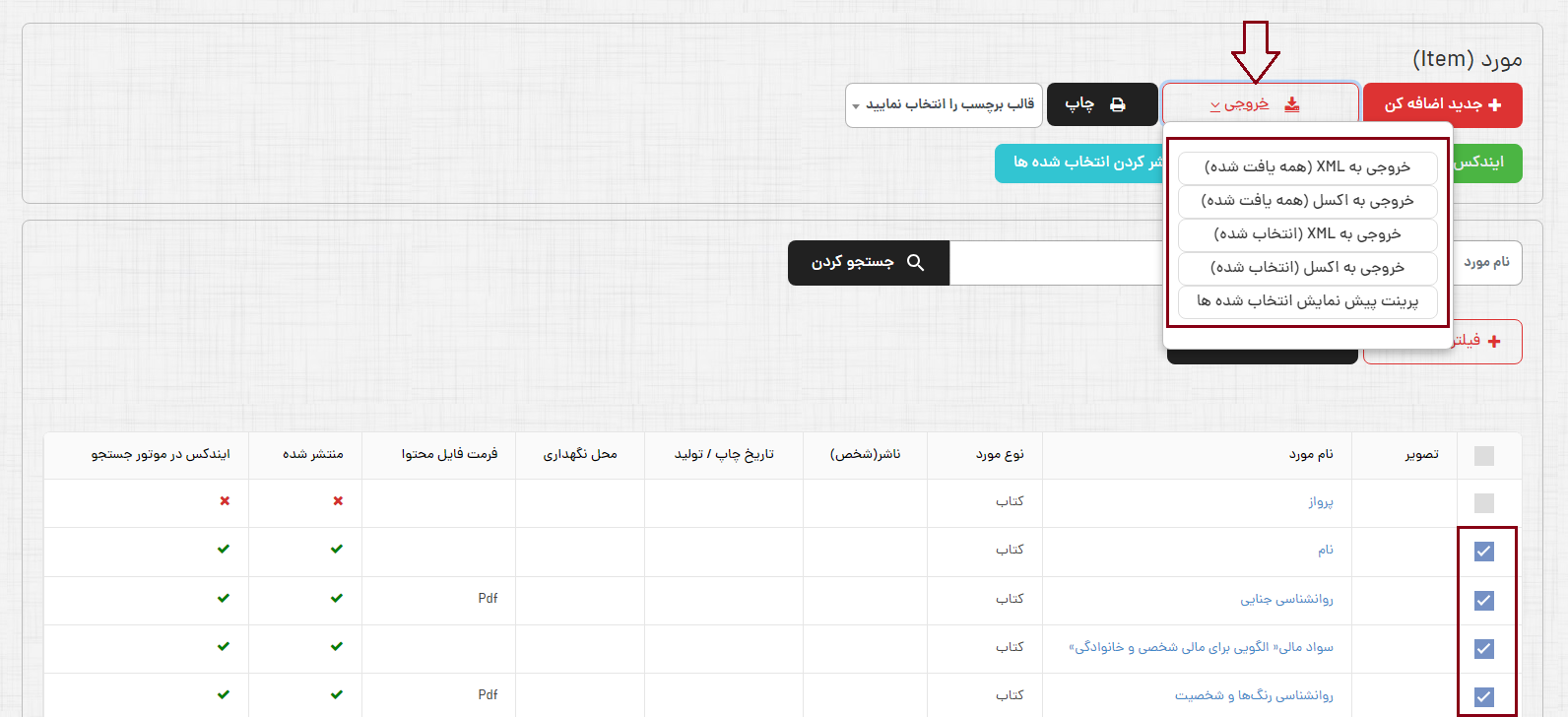
Task: Click red cross in ایندکس column for پرواز
Action: pyautogui.click(x=225, y=501)
